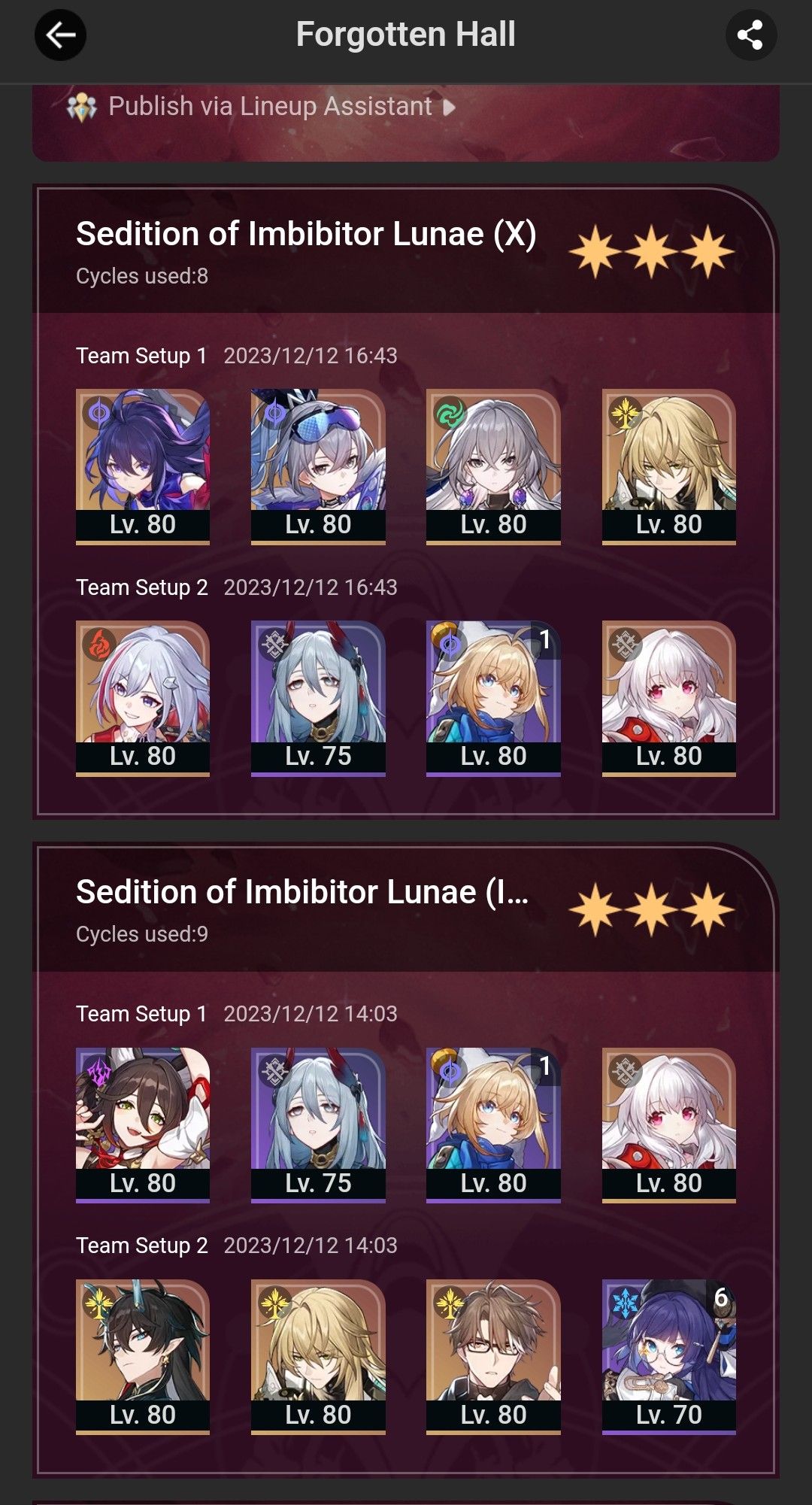Tap Tingyun's Lightning element icon

(99, 1072)
